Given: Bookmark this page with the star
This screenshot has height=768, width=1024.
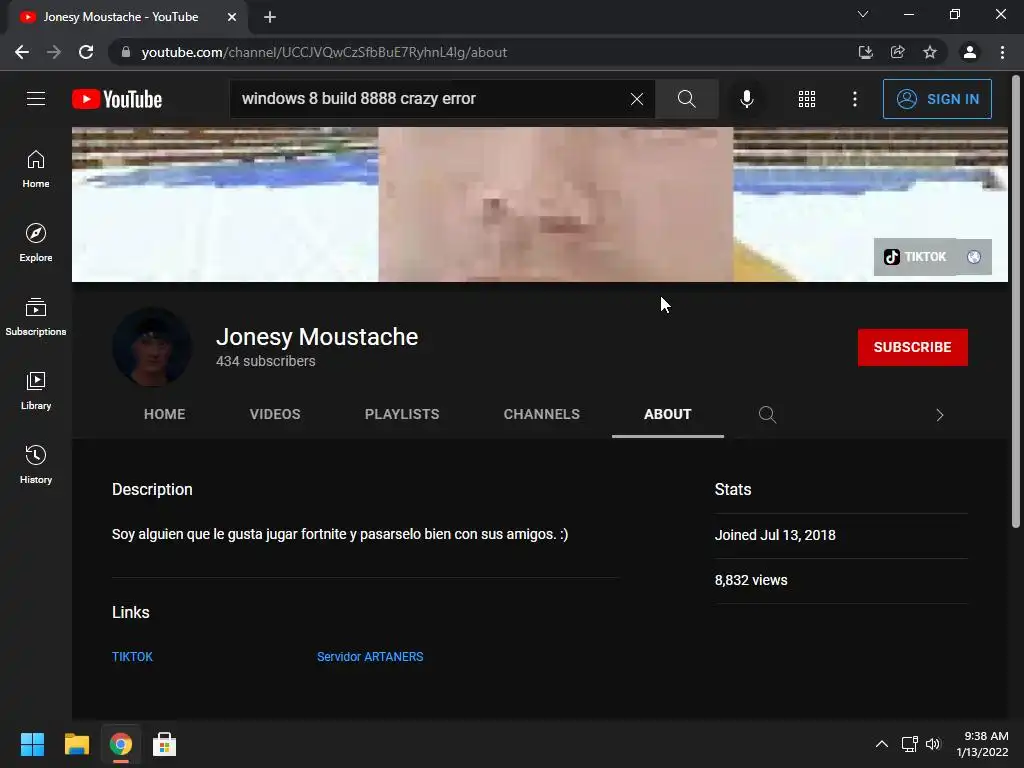Looking at the screenshot, I should coord(930,52).
